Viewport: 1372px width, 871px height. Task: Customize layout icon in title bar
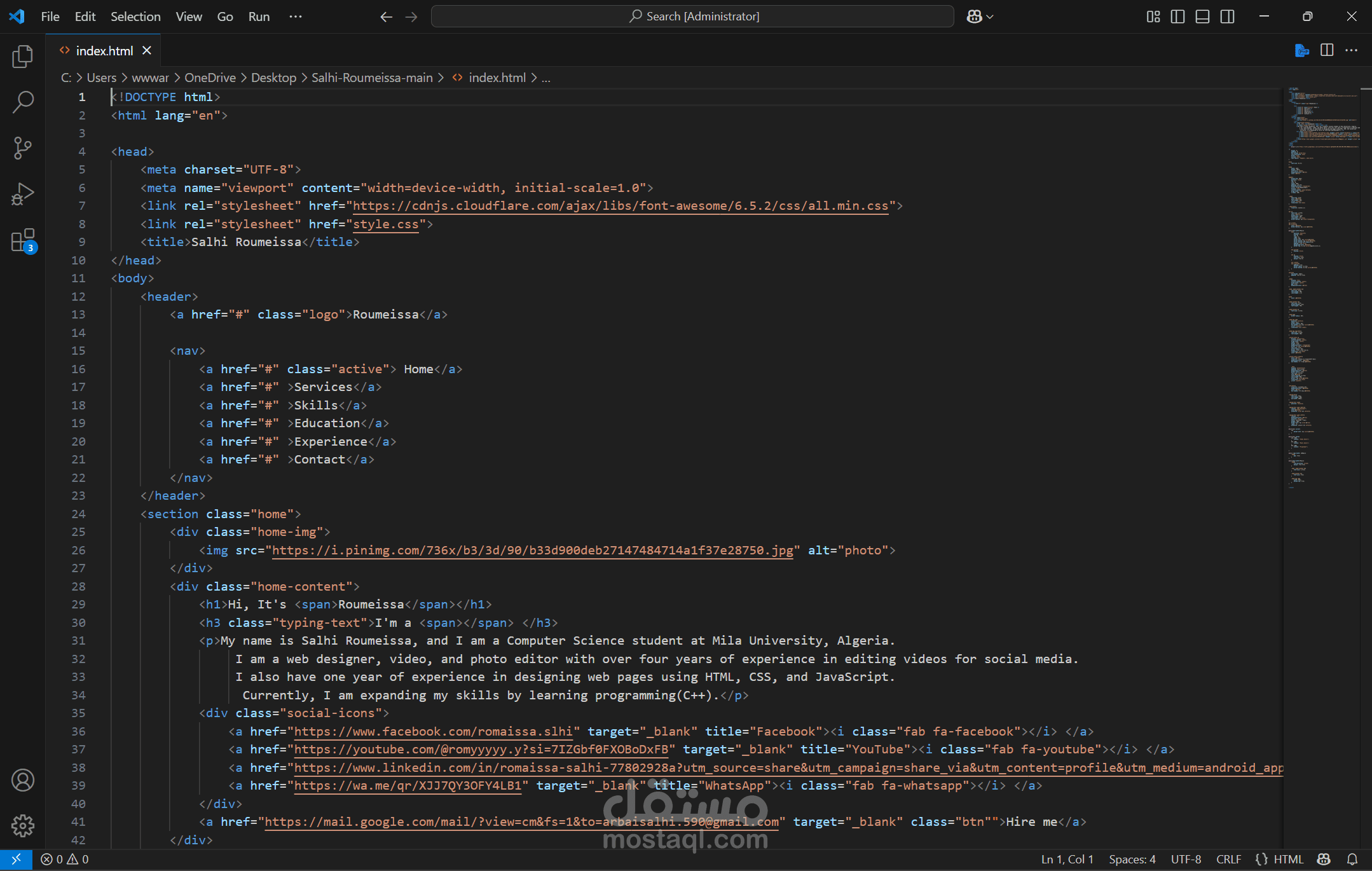point(1153,17)
